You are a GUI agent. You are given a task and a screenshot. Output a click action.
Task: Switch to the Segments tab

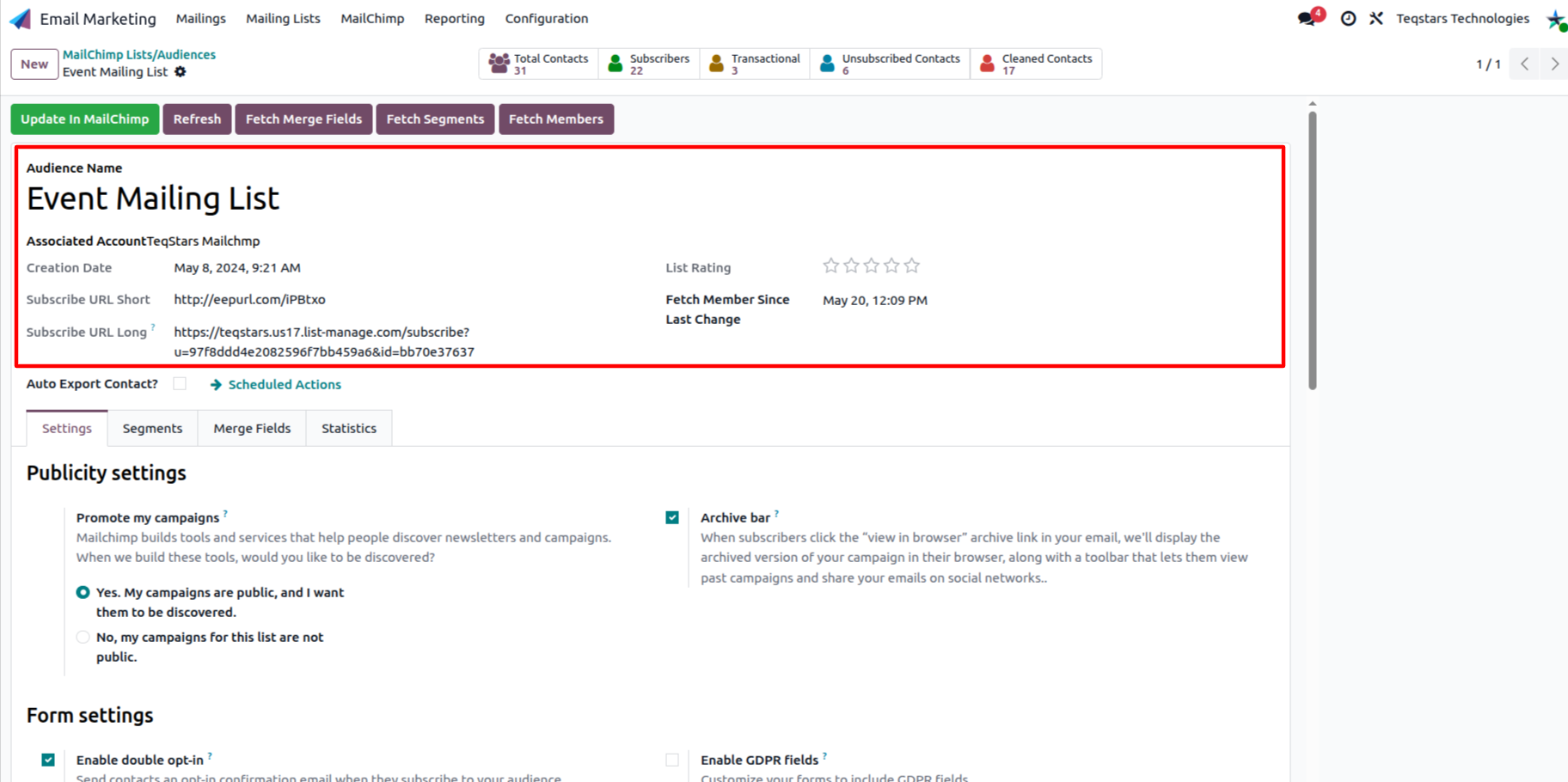[152, 429]
